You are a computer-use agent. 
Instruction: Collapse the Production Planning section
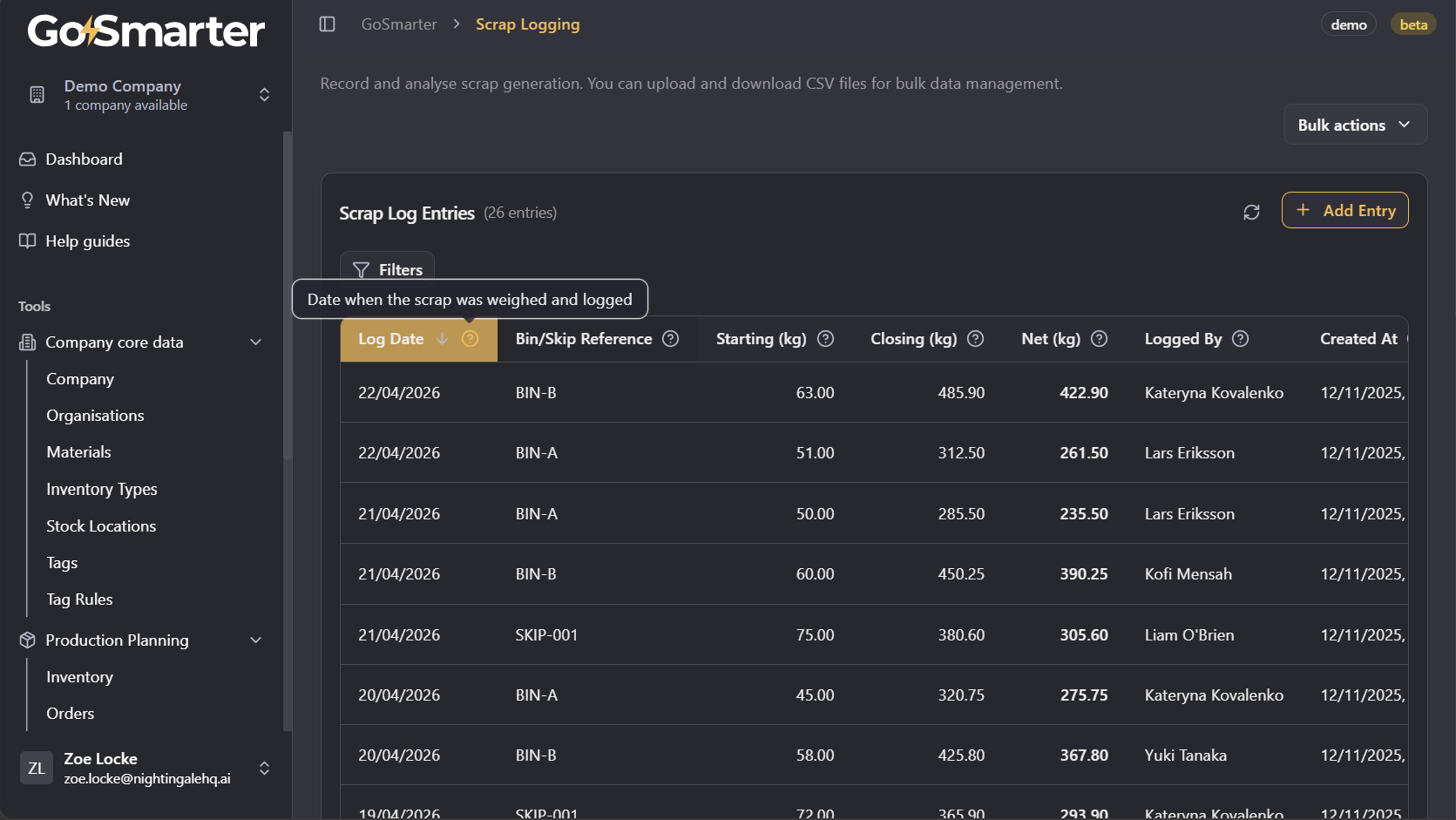point(256,640)
